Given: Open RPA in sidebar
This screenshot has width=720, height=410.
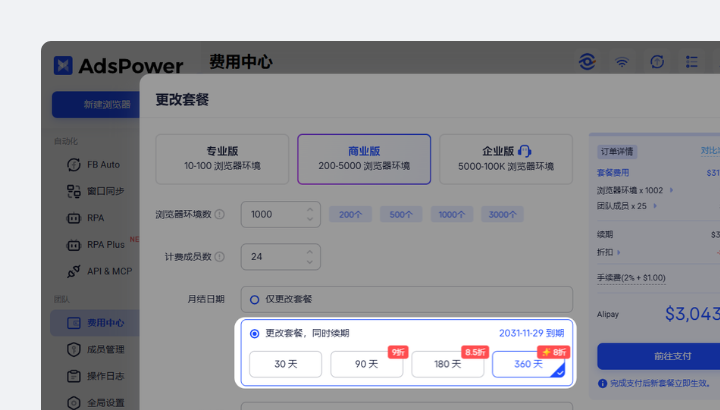Looking at the screenshot, I should click(x=86, y=218).
